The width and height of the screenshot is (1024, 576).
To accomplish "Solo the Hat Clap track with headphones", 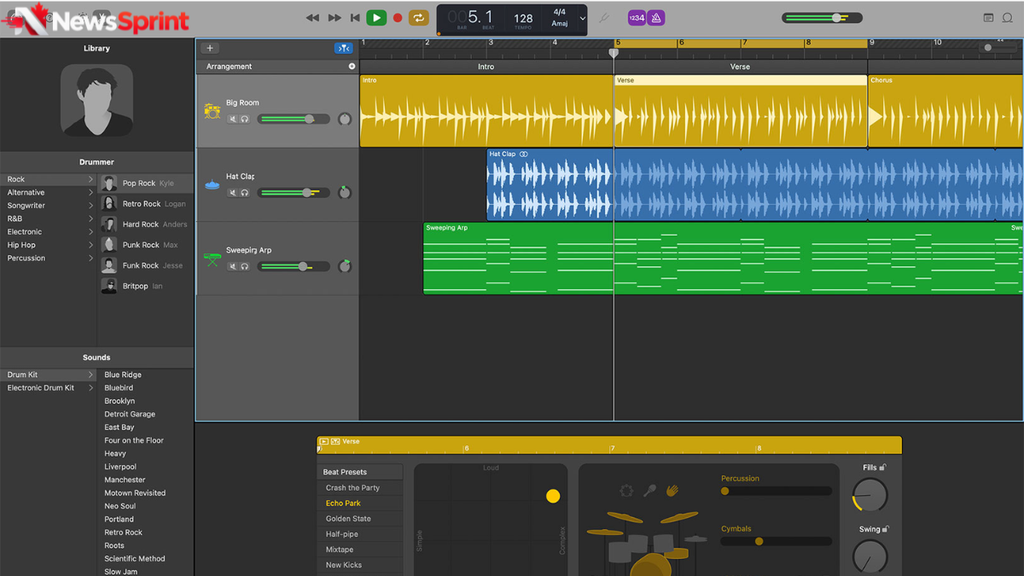I will 244,193.
